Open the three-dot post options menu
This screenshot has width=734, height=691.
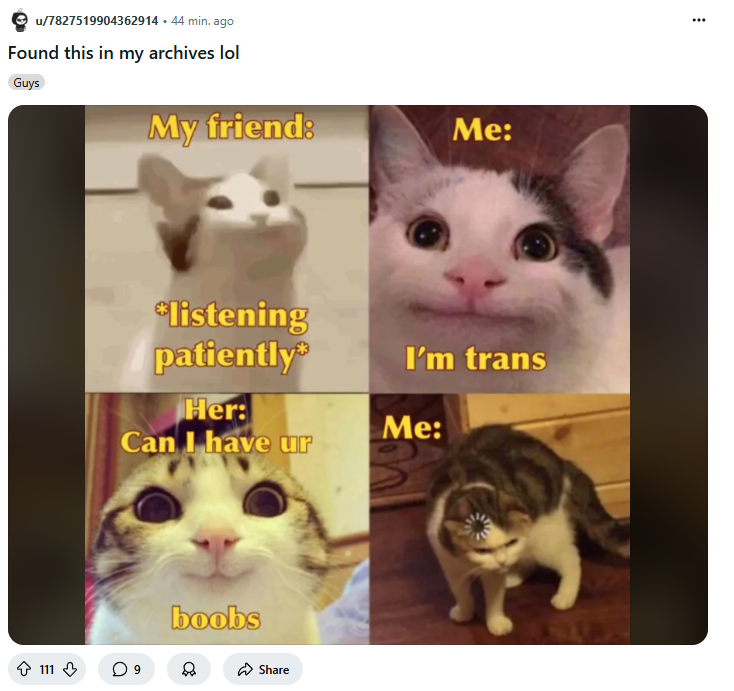[698, 20]
